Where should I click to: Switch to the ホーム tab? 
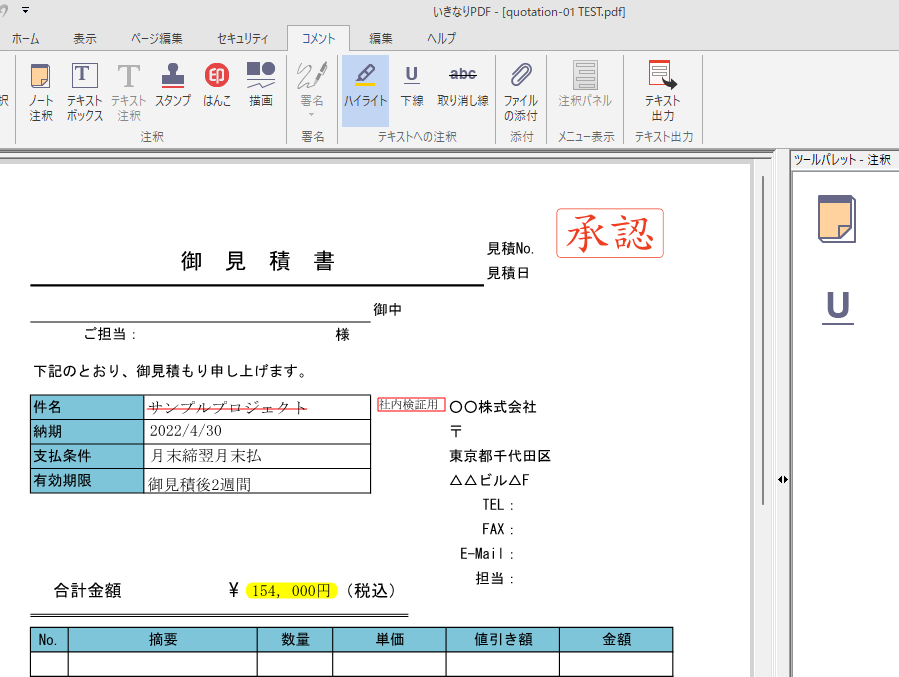pos(25,38)
